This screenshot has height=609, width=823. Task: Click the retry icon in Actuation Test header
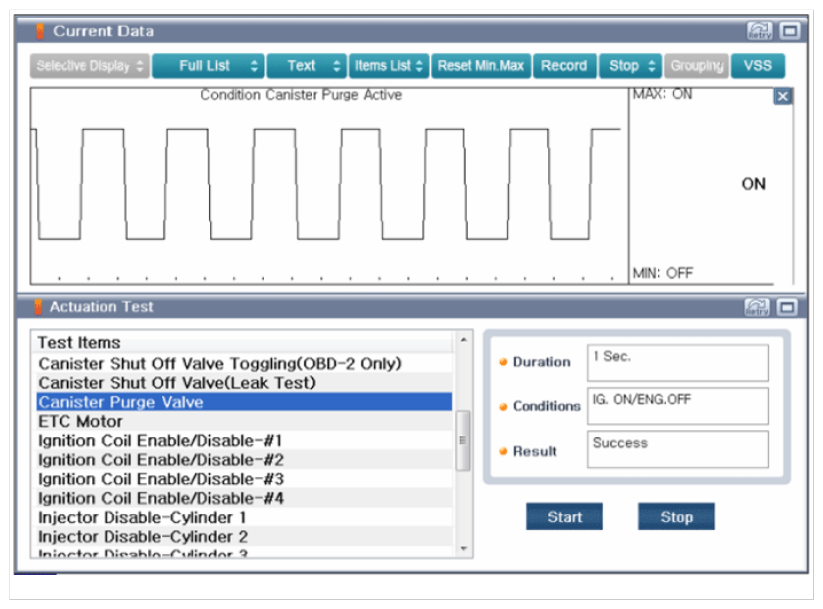(759, 307)
